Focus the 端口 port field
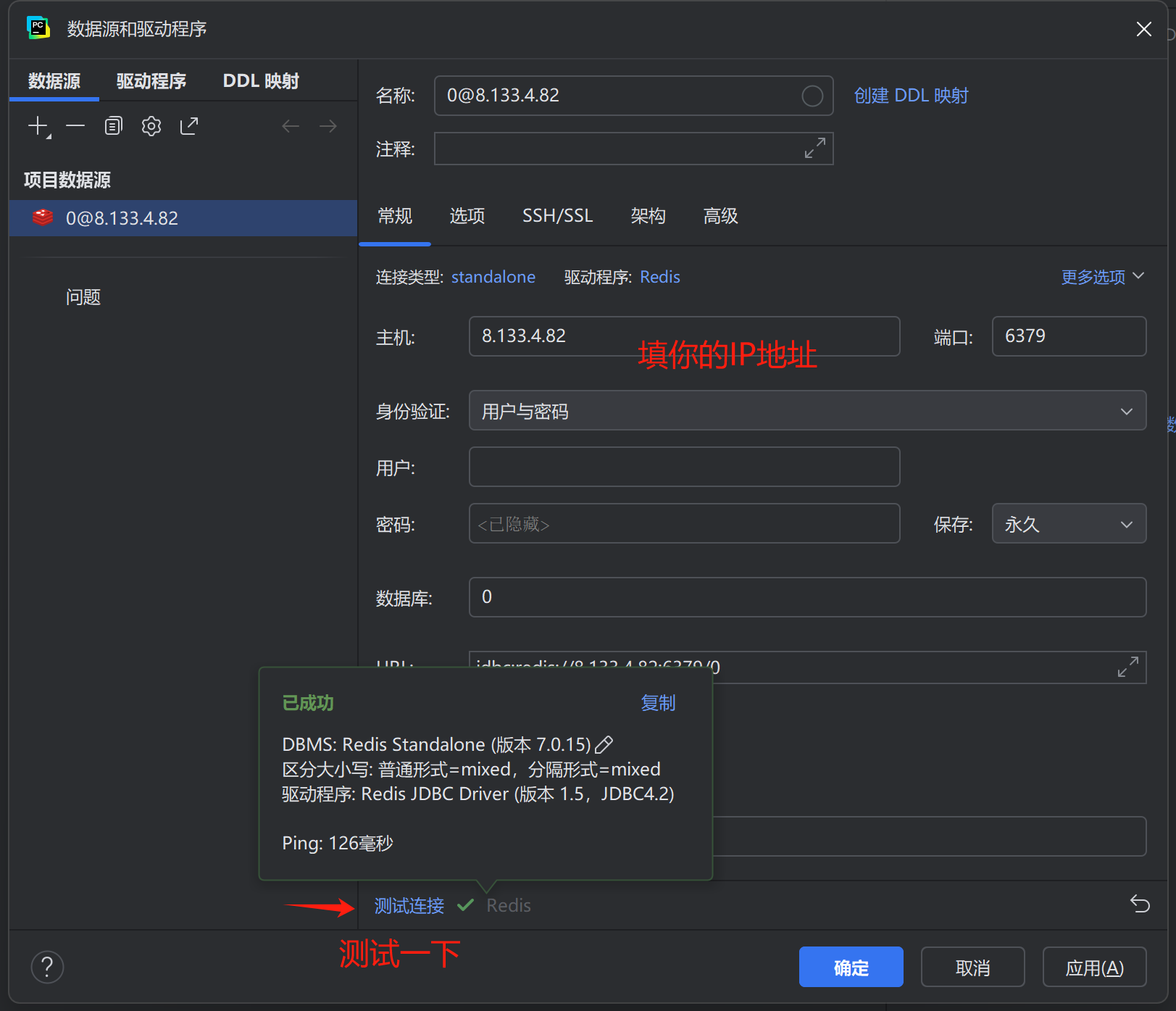Image resolution: width=1176 pixels, height=1011 pixels. coord(1069,336)
